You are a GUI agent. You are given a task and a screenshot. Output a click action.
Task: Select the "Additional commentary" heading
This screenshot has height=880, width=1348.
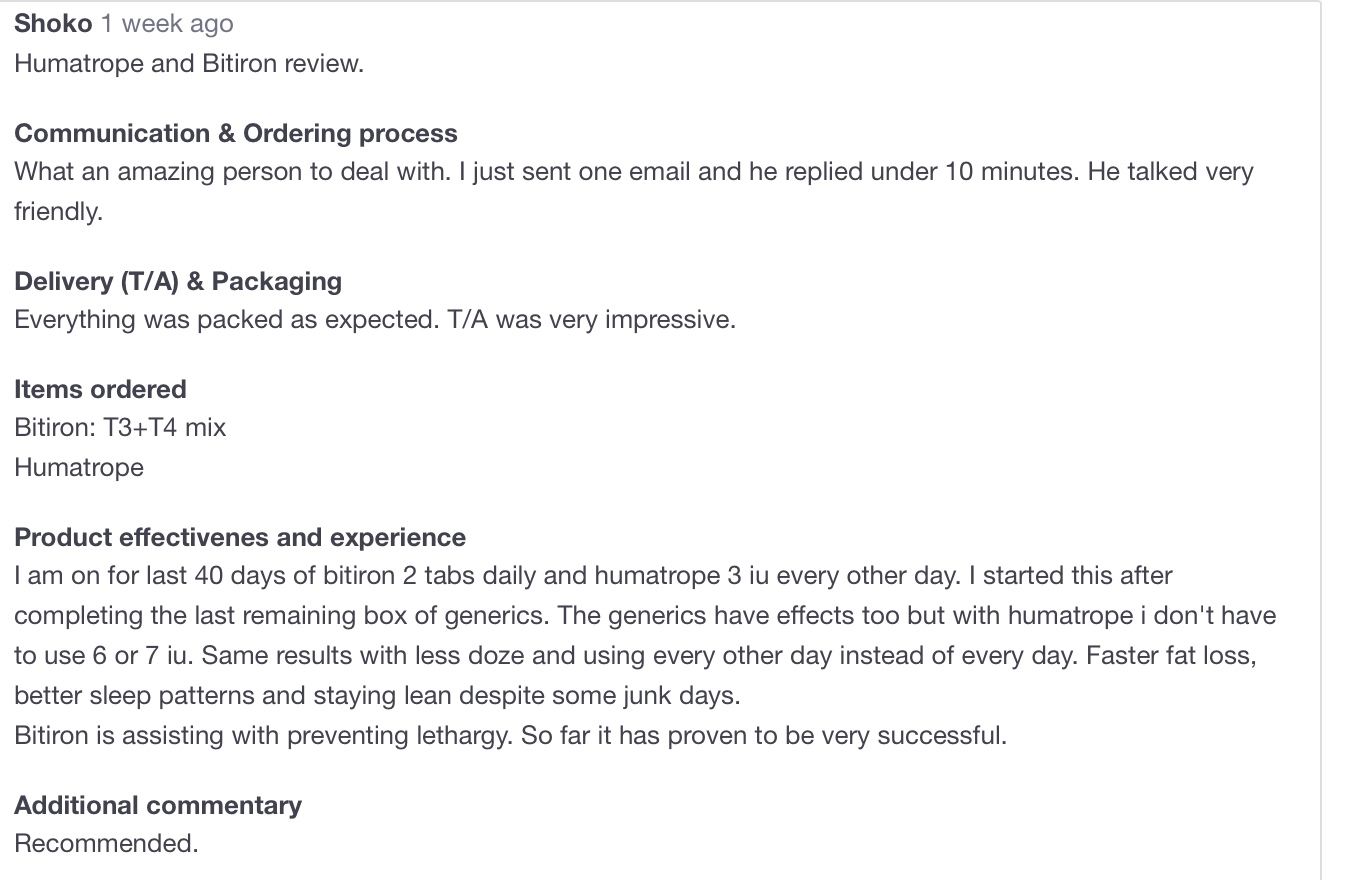click(157, 805)
